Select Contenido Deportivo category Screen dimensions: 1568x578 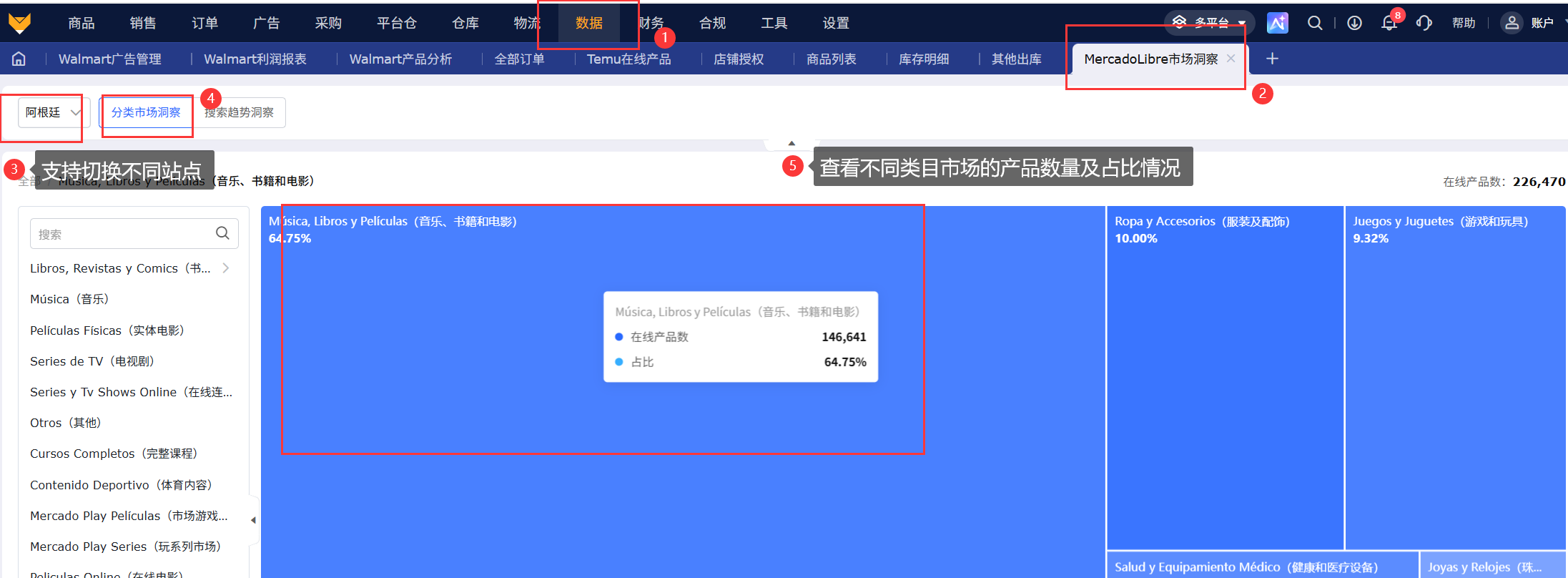coord(122,485)
